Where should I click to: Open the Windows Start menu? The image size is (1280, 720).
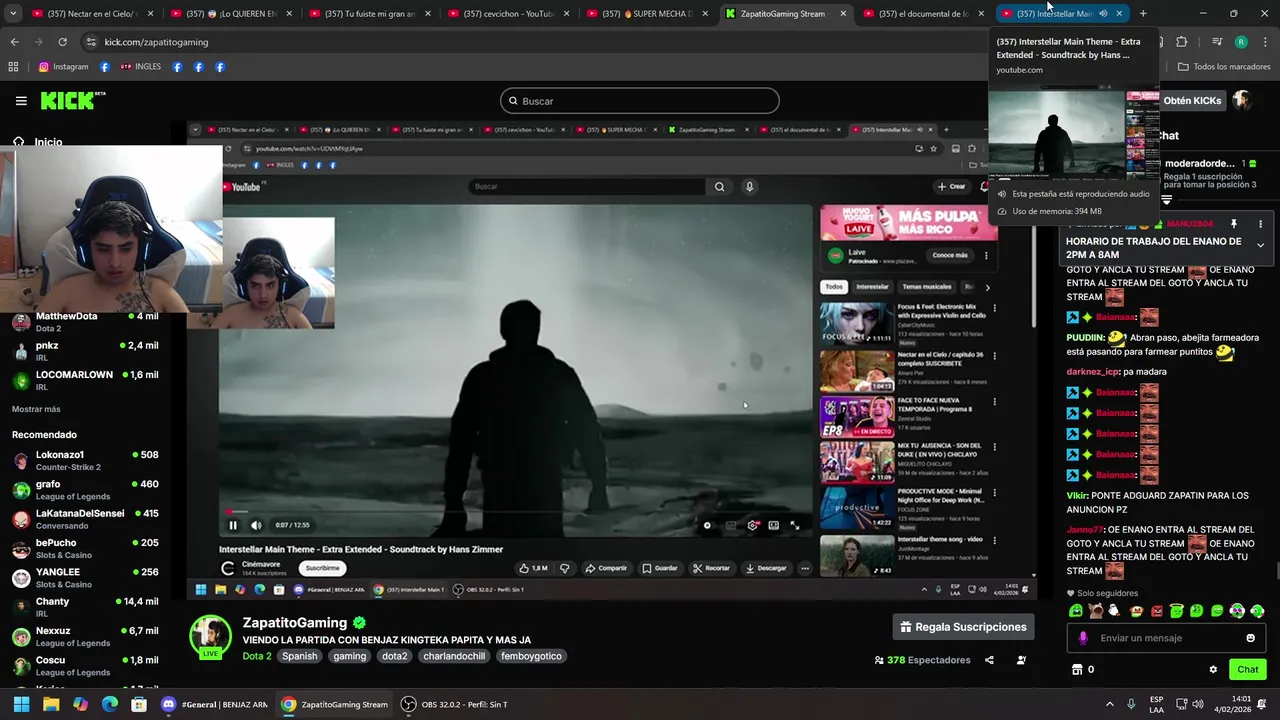pyautogui.click(x=21, y=704)
